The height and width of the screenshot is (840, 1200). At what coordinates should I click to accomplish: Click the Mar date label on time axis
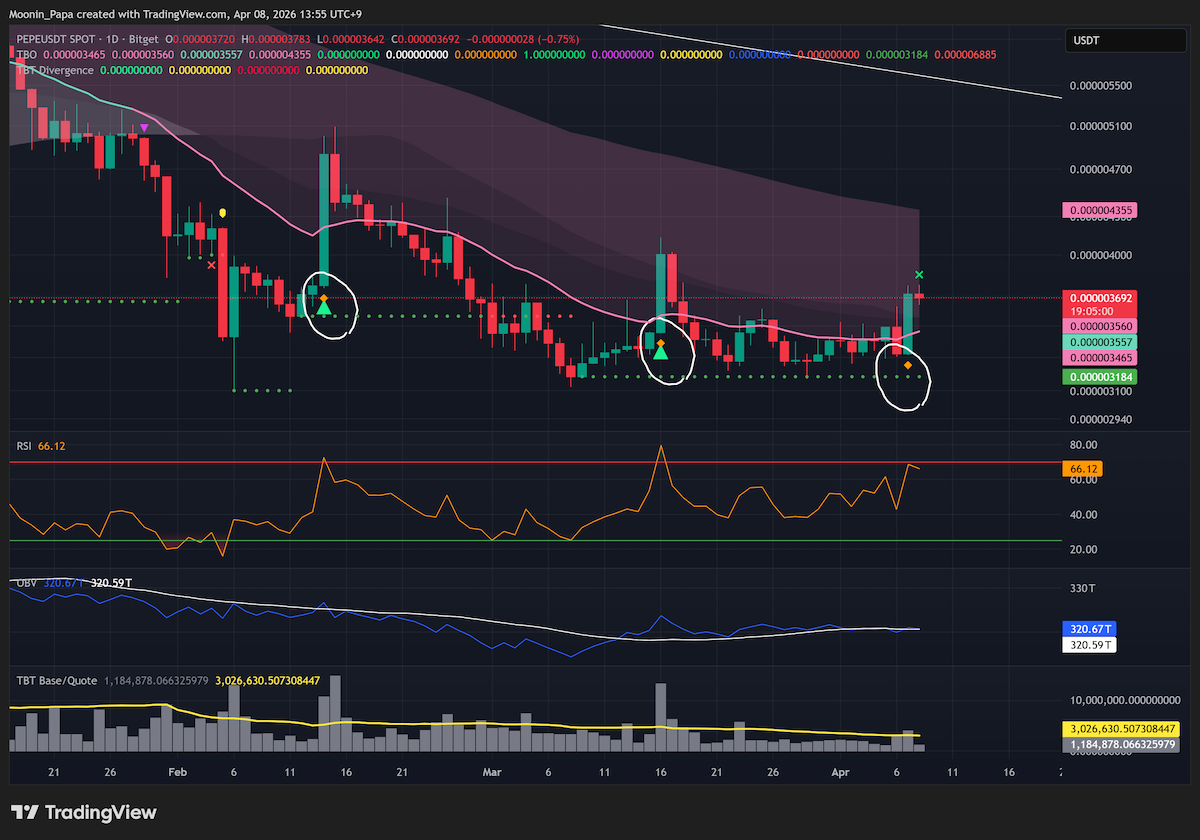coord(492,773)
